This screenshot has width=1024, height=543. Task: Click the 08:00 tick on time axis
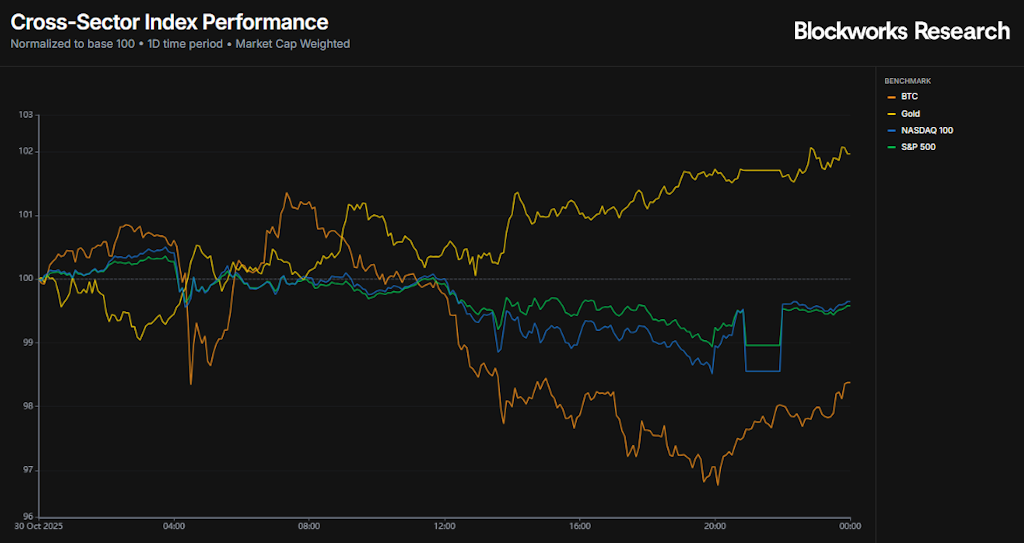coord(309,526)
